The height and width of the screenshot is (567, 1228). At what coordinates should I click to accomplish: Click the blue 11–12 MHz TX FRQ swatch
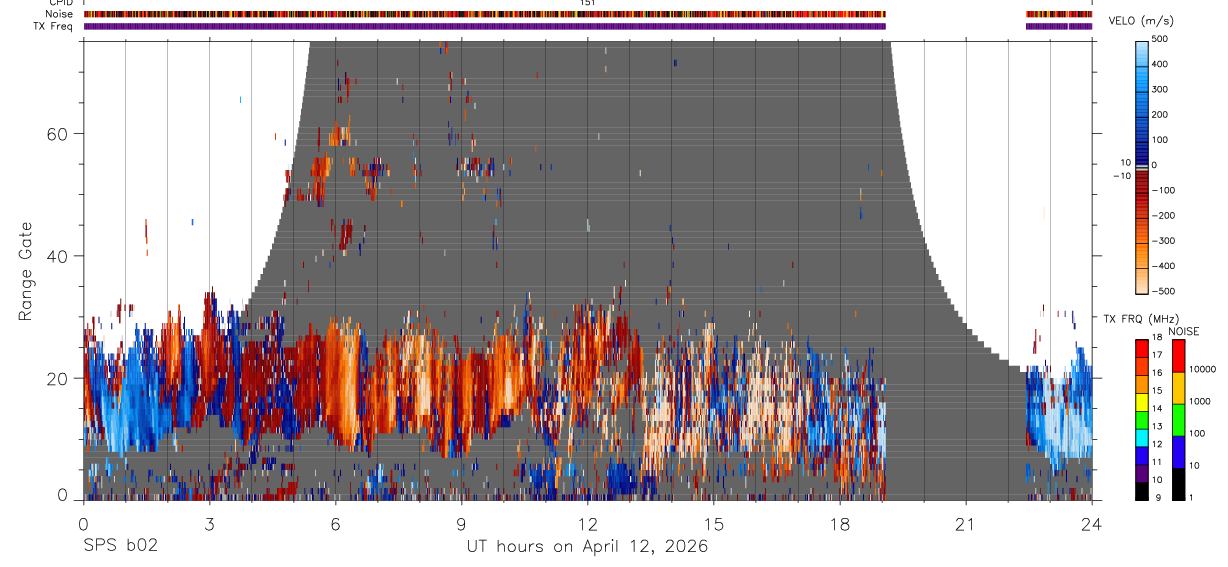pyautogui.click(x=1142, y=455)
